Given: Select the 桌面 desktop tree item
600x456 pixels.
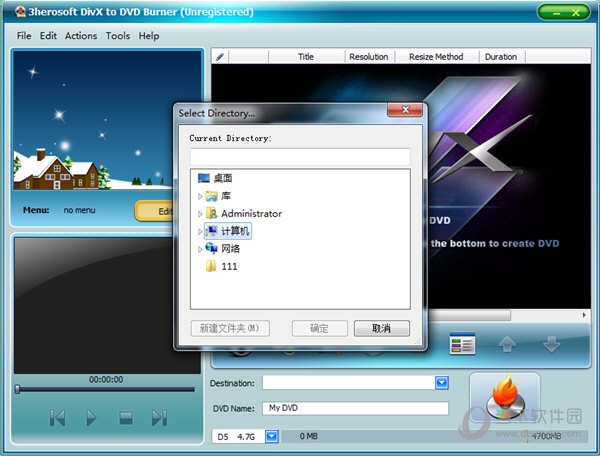Looking at the screenshot, I should 215,178.
